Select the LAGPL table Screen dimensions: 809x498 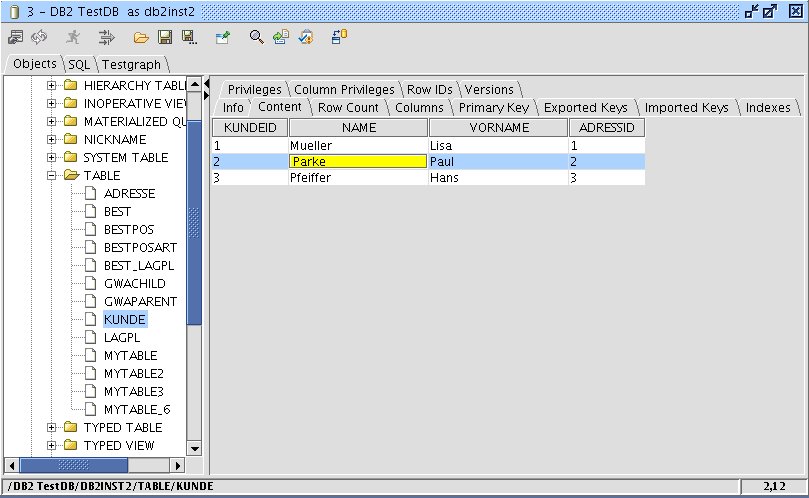(122, 338)
